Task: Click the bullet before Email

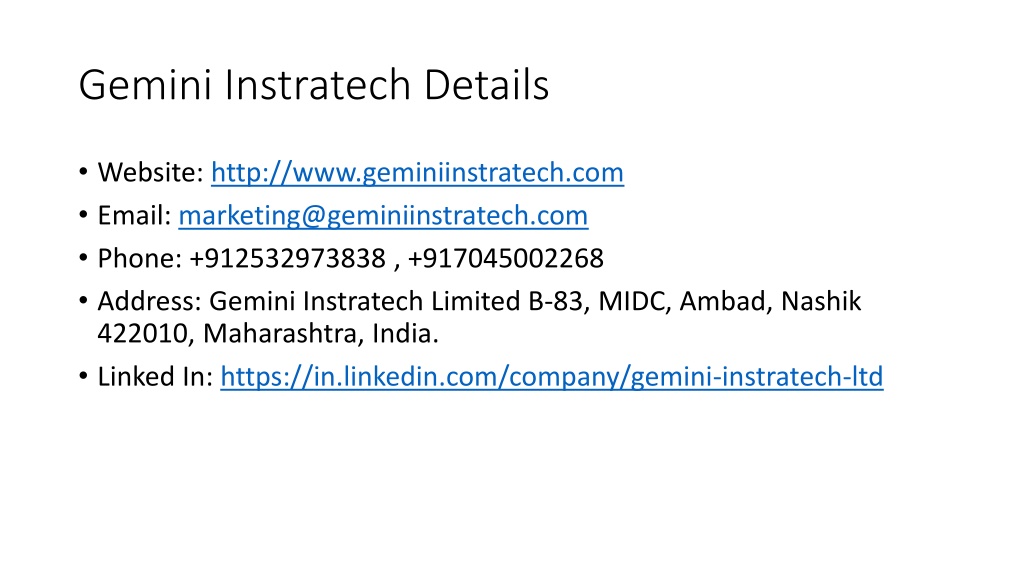Action: tap(83, 216)
